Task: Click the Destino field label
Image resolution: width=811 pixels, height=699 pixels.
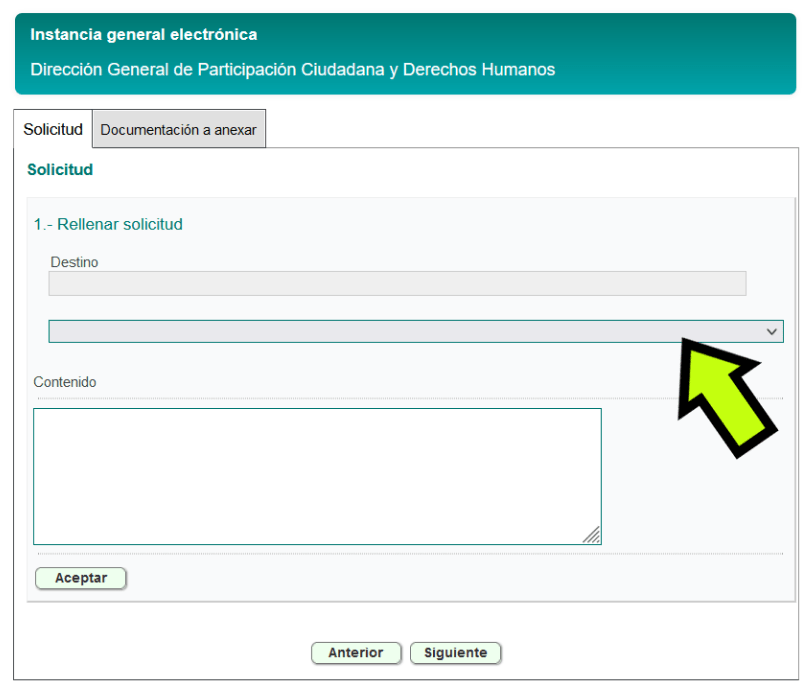Action: [x=75, y=262]
